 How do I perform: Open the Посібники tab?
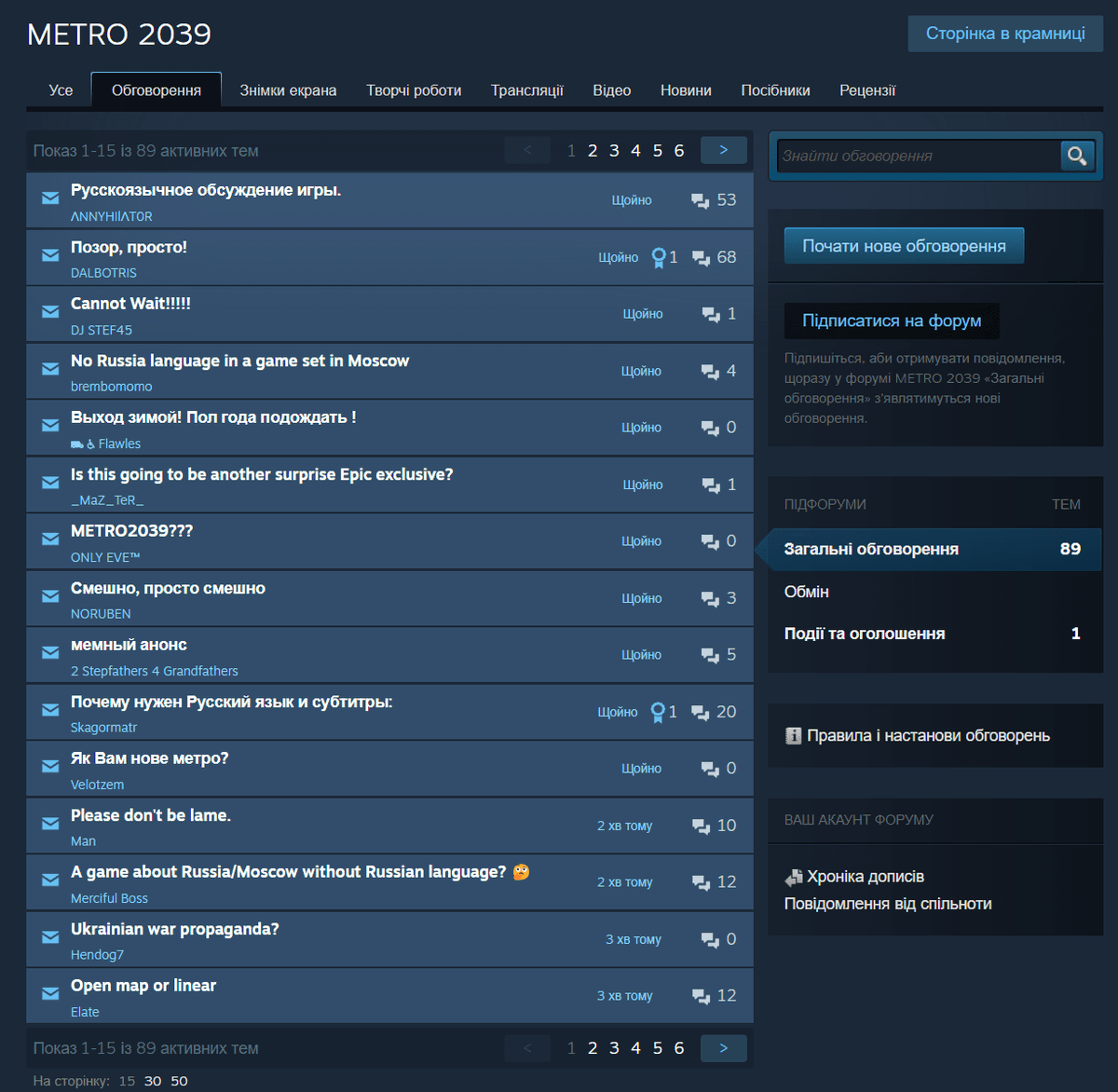[x=775, y=90]
